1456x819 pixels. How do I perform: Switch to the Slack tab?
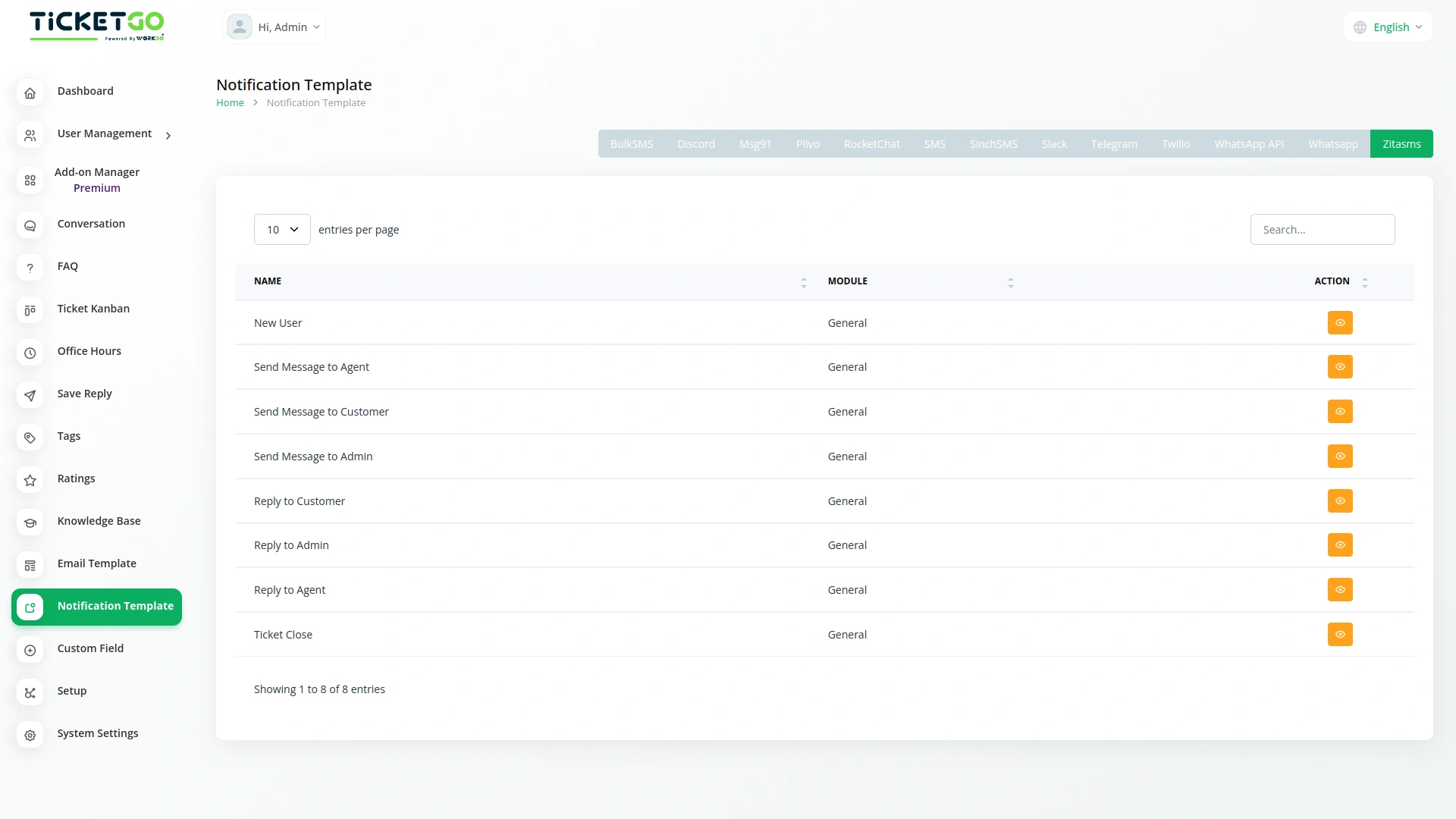(x=1053, y=144)
